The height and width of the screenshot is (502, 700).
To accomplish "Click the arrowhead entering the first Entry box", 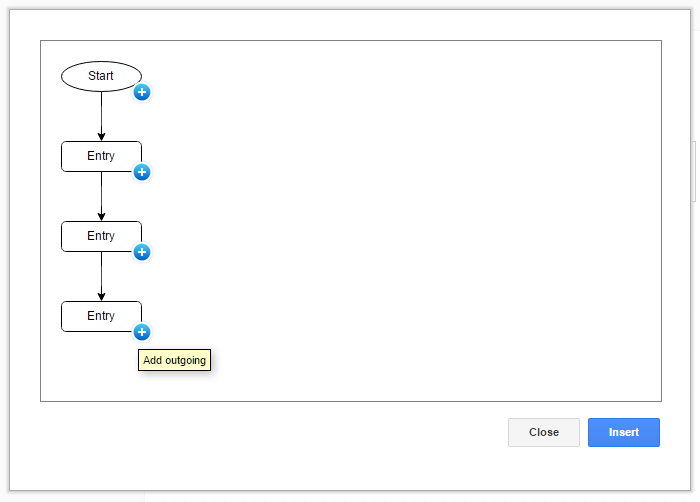I will coord(101,136).
